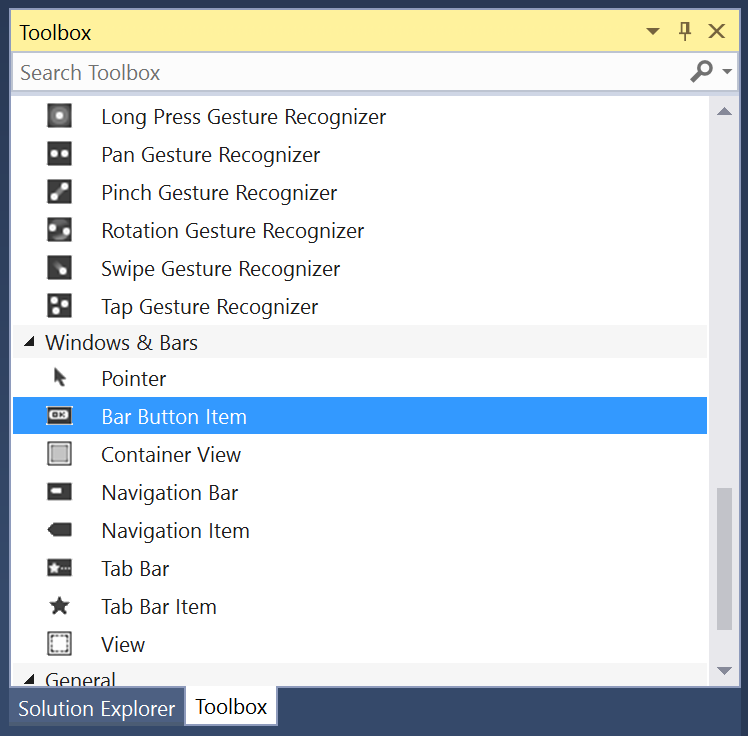Click the Navigation Bar icon

59,492
